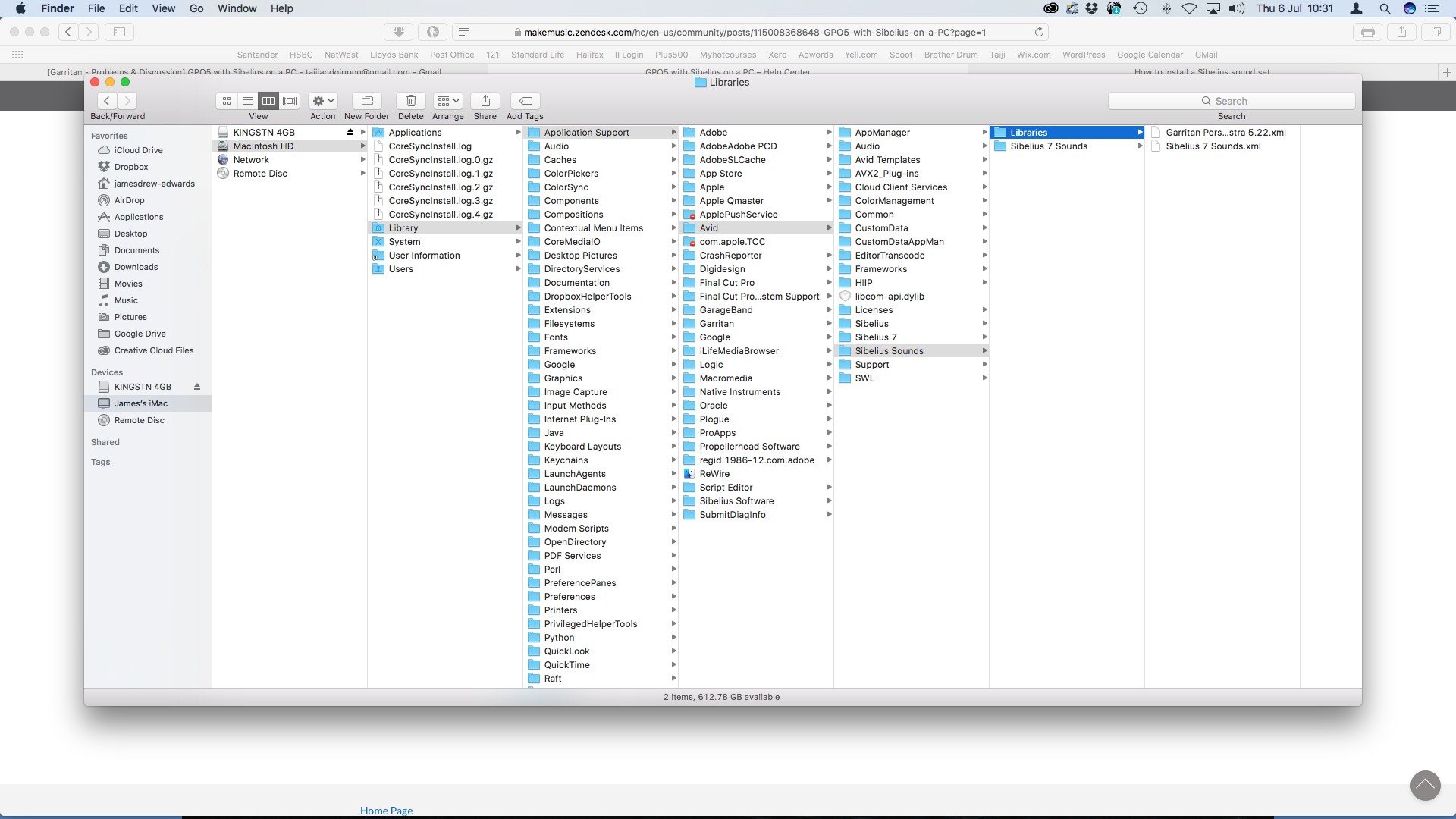This screenshot has width=1456, height=819.
Task: Click the Delete trash icon
Action: [410, 101]
